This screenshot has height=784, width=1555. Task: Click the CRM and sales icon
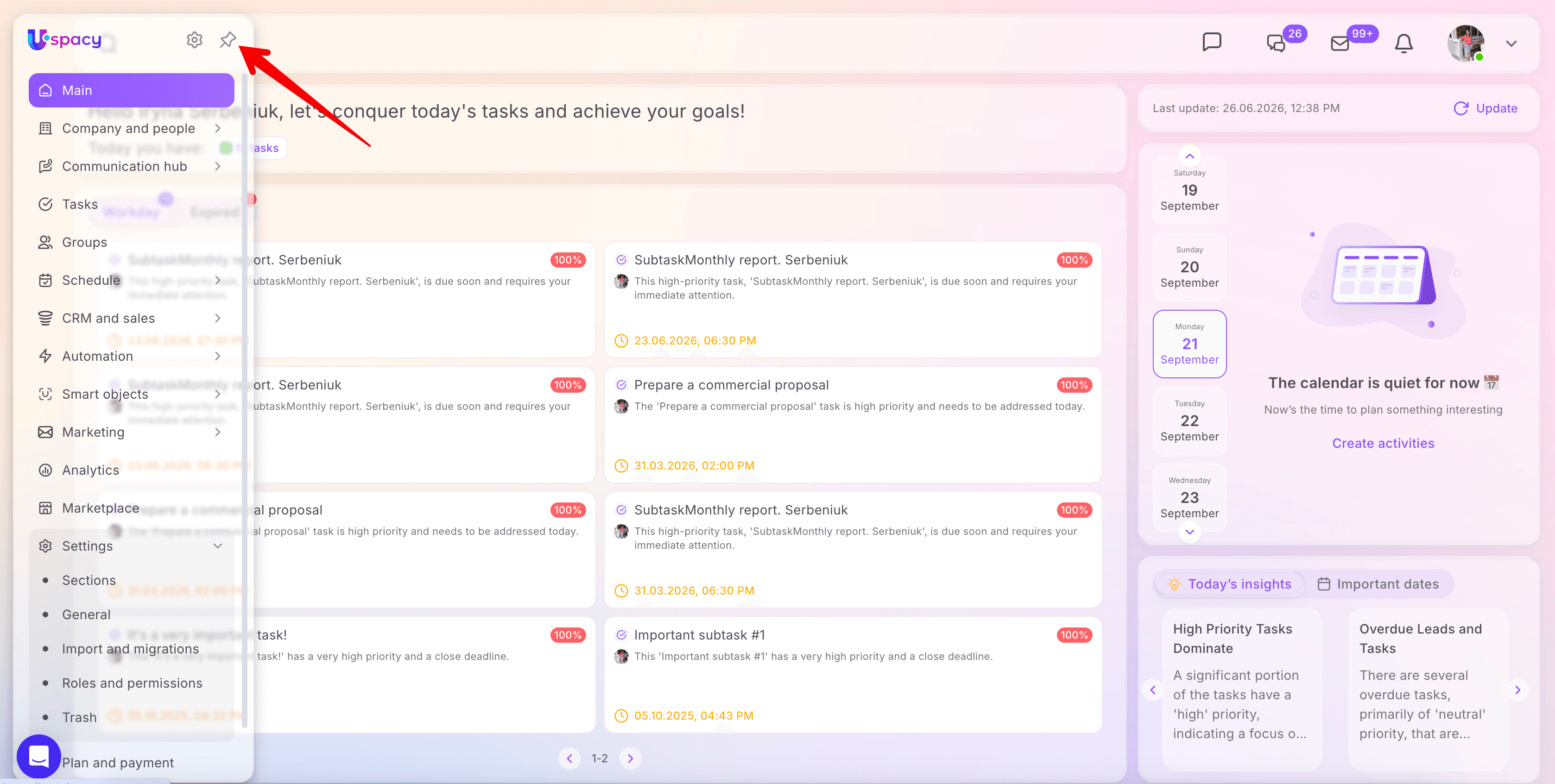pos(45,319)
